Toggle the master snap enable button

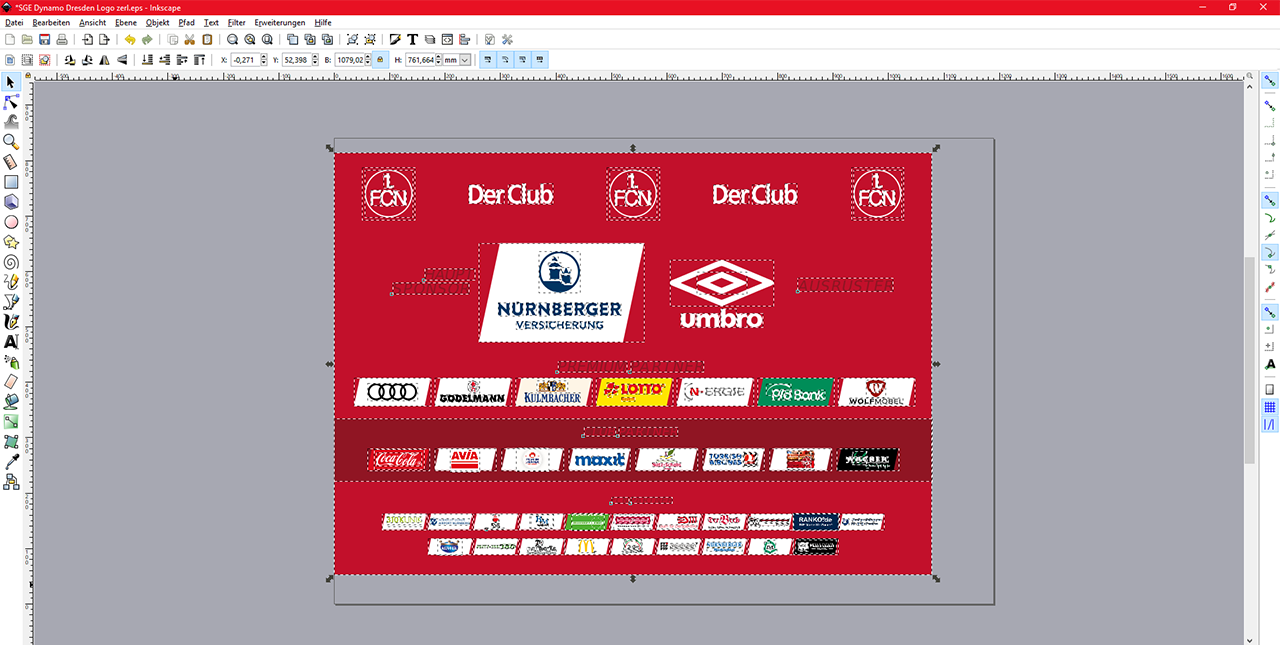[x=1269, y=80]
